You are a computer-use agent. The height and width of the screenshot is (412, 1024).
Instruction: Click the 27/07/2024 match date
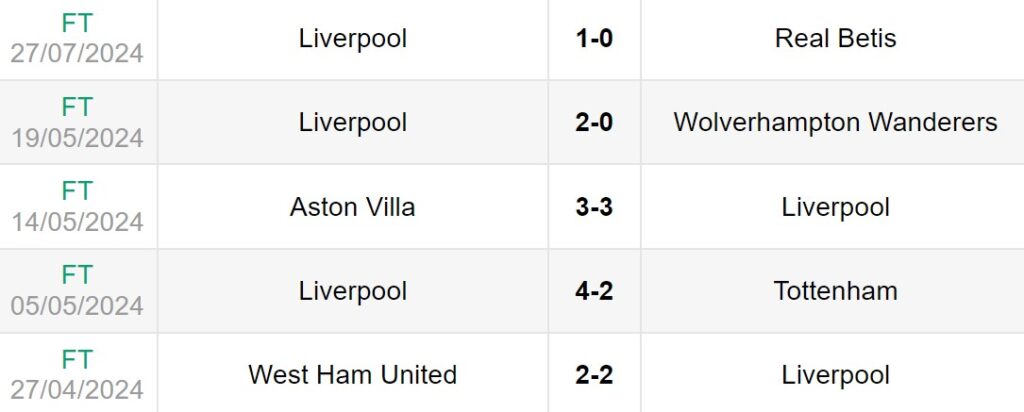(77, 53)
